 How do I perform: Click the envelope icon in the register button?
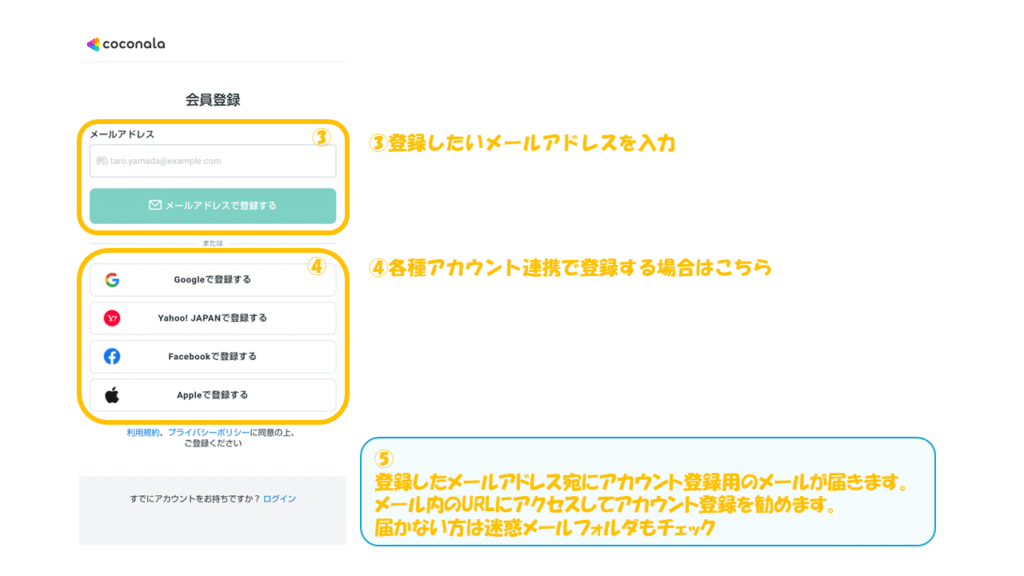[155, 205]
